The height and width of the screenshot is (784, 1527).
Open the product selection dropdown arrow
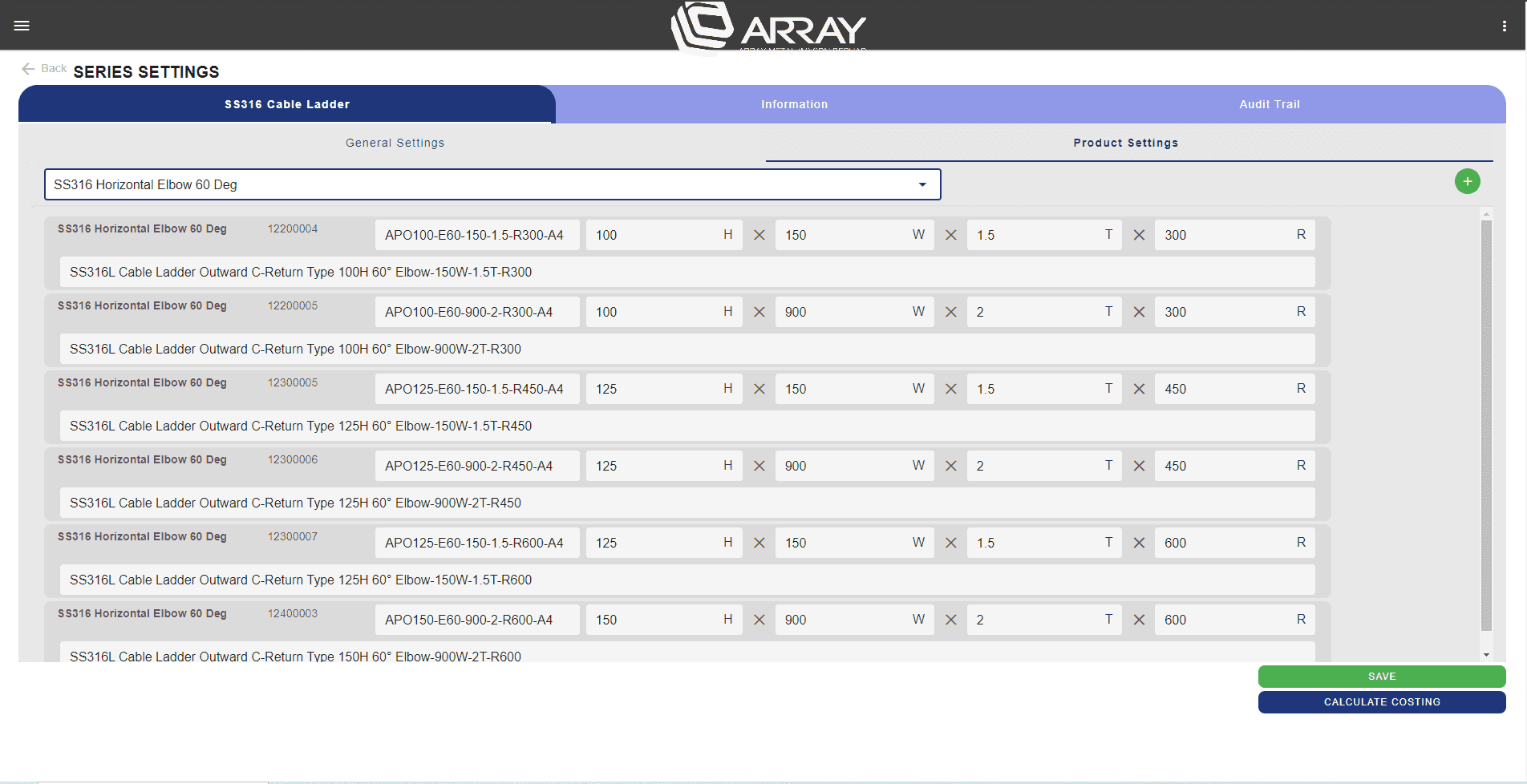point(921,184)
